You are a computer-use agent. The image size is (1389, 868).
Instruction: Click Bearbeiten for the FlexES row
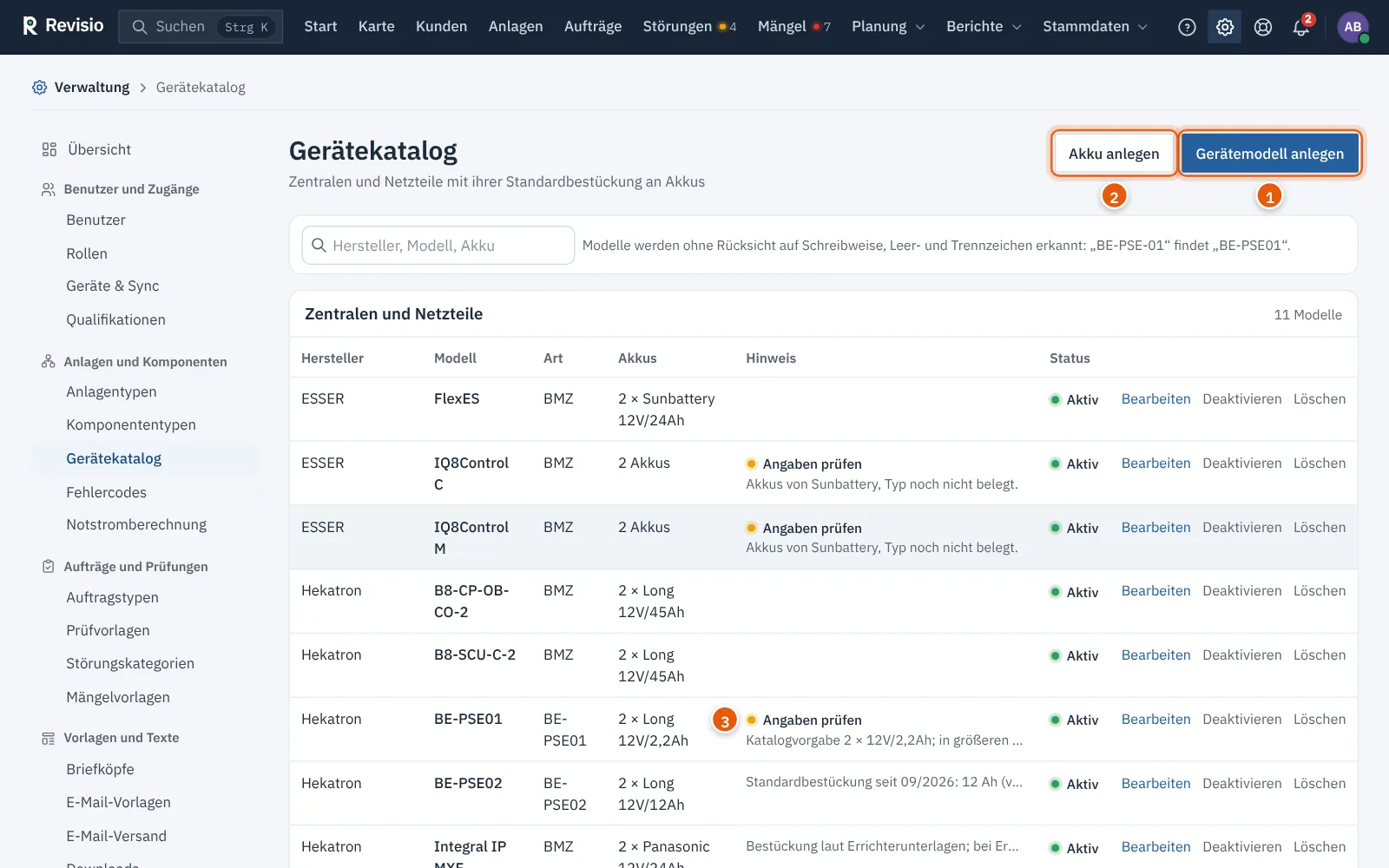tap(1155, 399)
